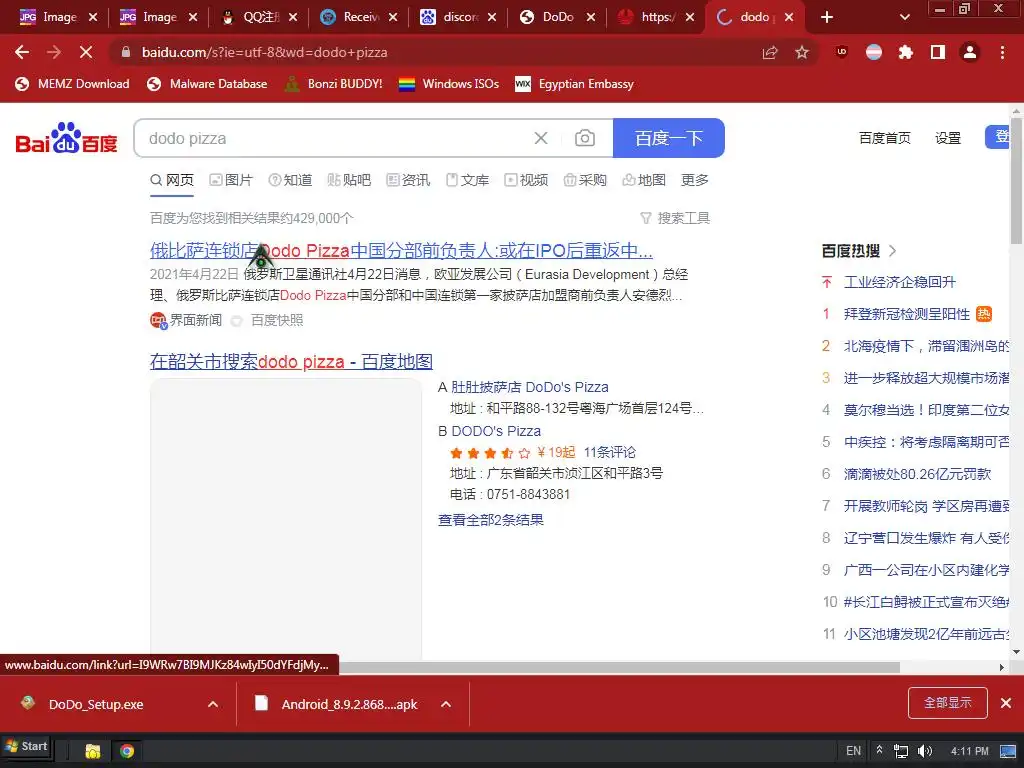Open Malware Database bookmark
This screenshot has width=1024, height=768.
pyautogui.click(x=207, y=84)
